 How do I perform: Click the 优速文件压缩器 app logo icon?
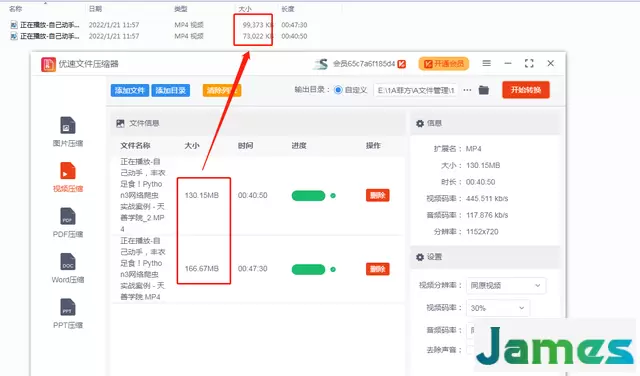(48, 64)
